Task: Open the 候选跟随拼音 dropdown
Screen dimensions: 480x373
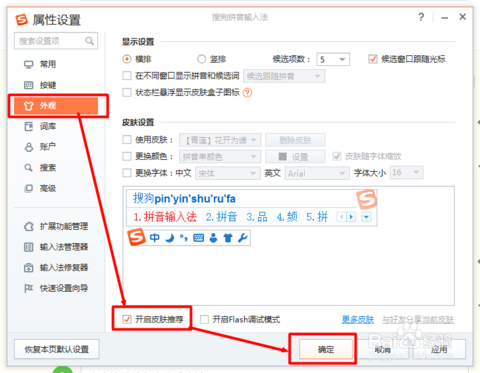Action: click(284, 76)
